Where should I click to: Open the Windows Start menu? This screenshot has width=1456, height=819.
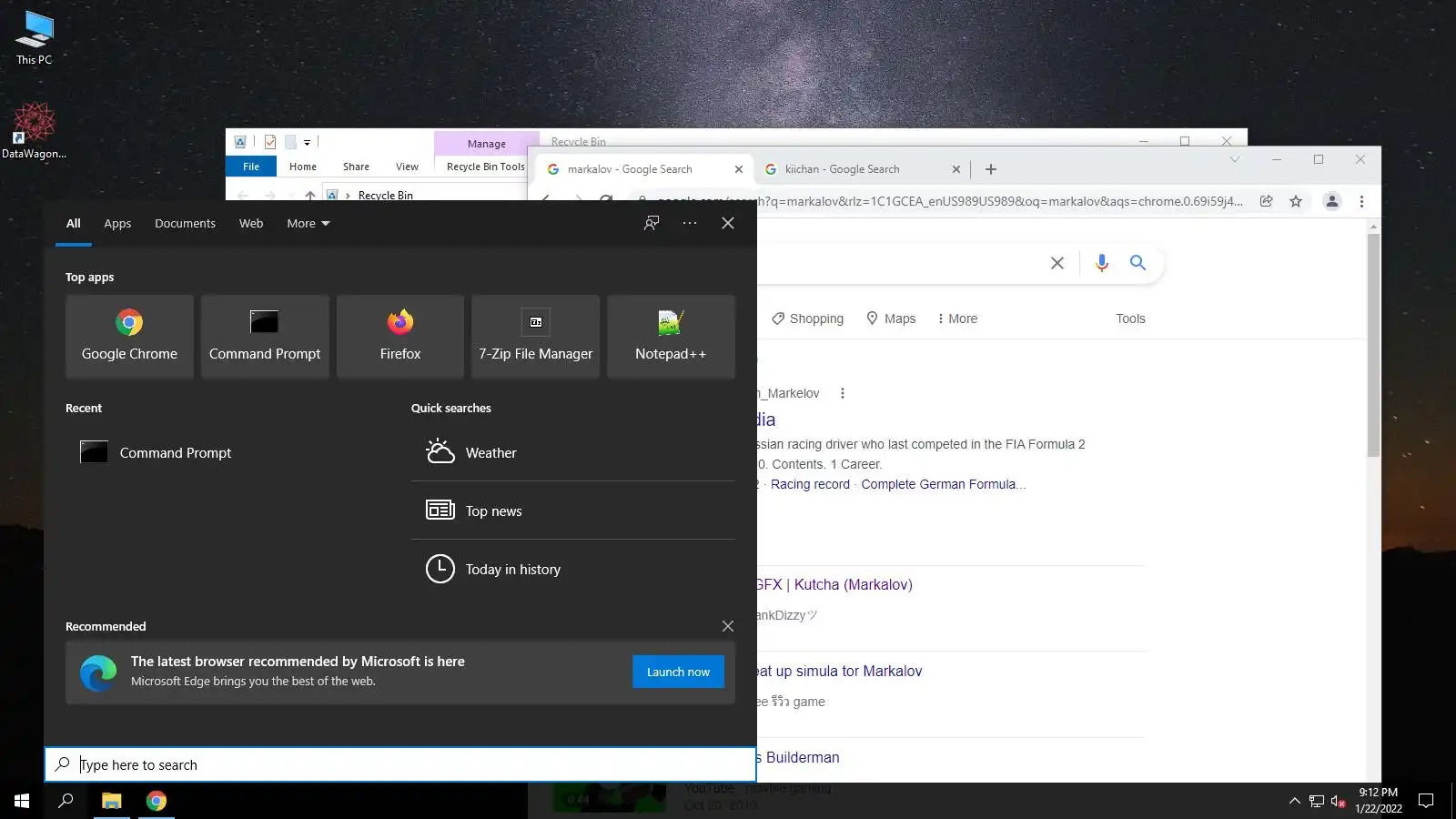tap(22, 801)
